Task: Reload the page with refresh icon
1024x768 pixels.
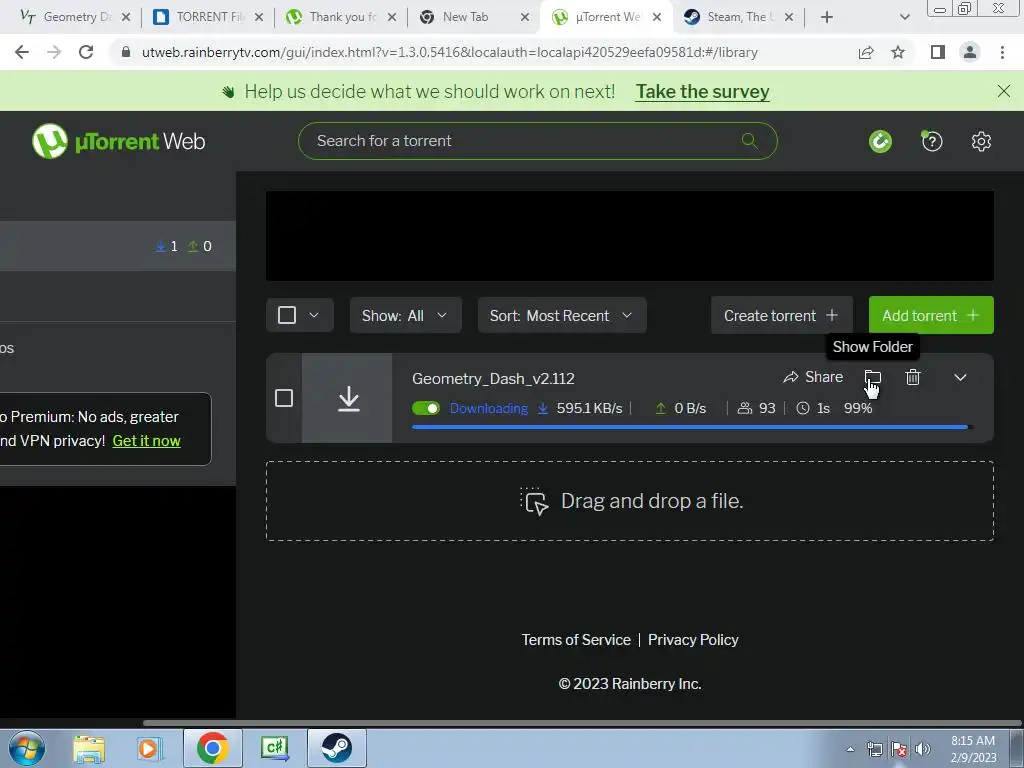Action: point(86,52)
